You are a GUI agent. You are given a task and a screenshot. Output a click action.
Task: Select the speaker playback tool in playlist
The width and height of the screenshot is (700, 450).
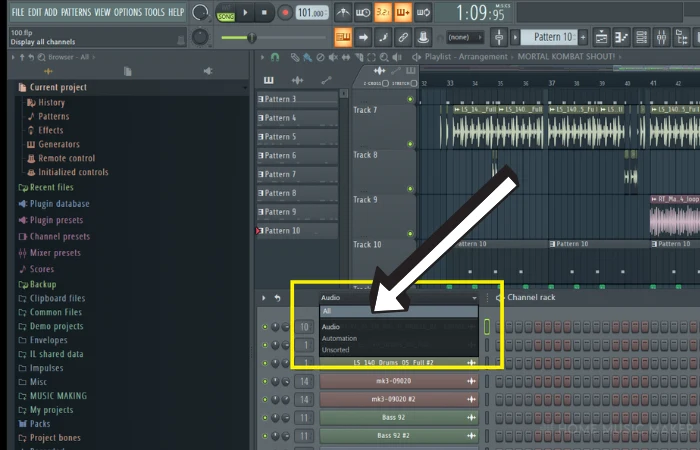(x=396, y=57)
